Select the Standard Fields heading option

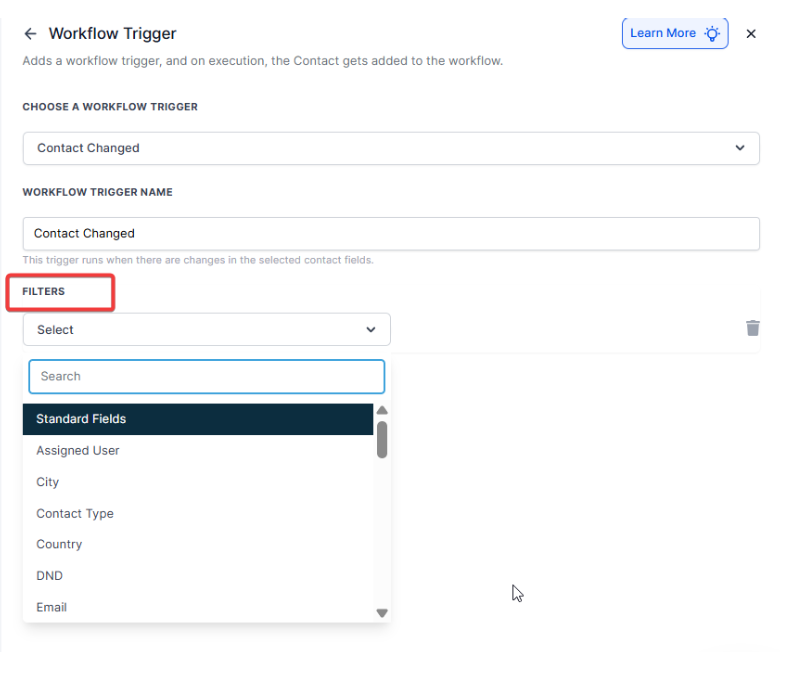pos(198,419)
